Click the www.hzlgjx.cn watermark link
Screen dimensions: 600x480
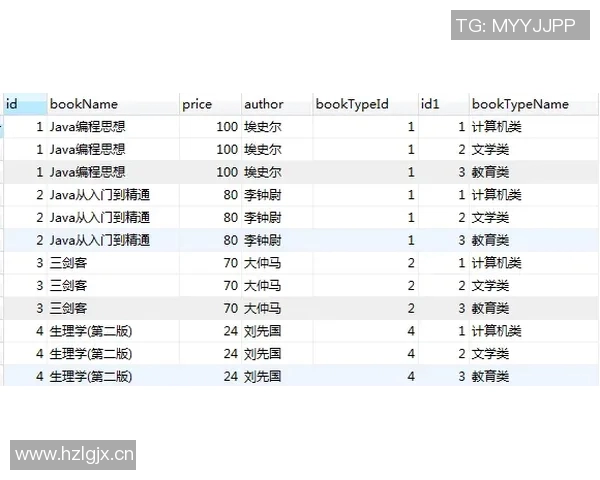point(75,456)
